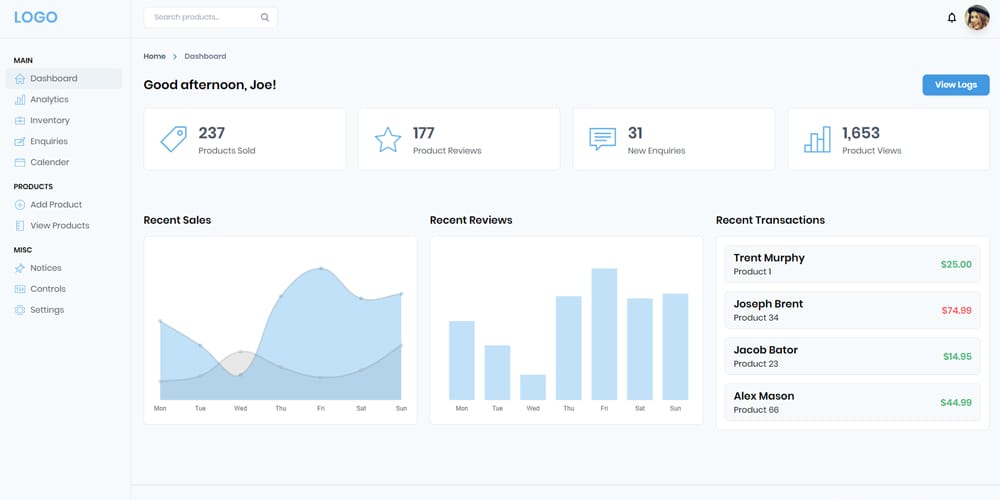Click the View Products list icon
1000x500 pixels.
click(x=20, y=226)
